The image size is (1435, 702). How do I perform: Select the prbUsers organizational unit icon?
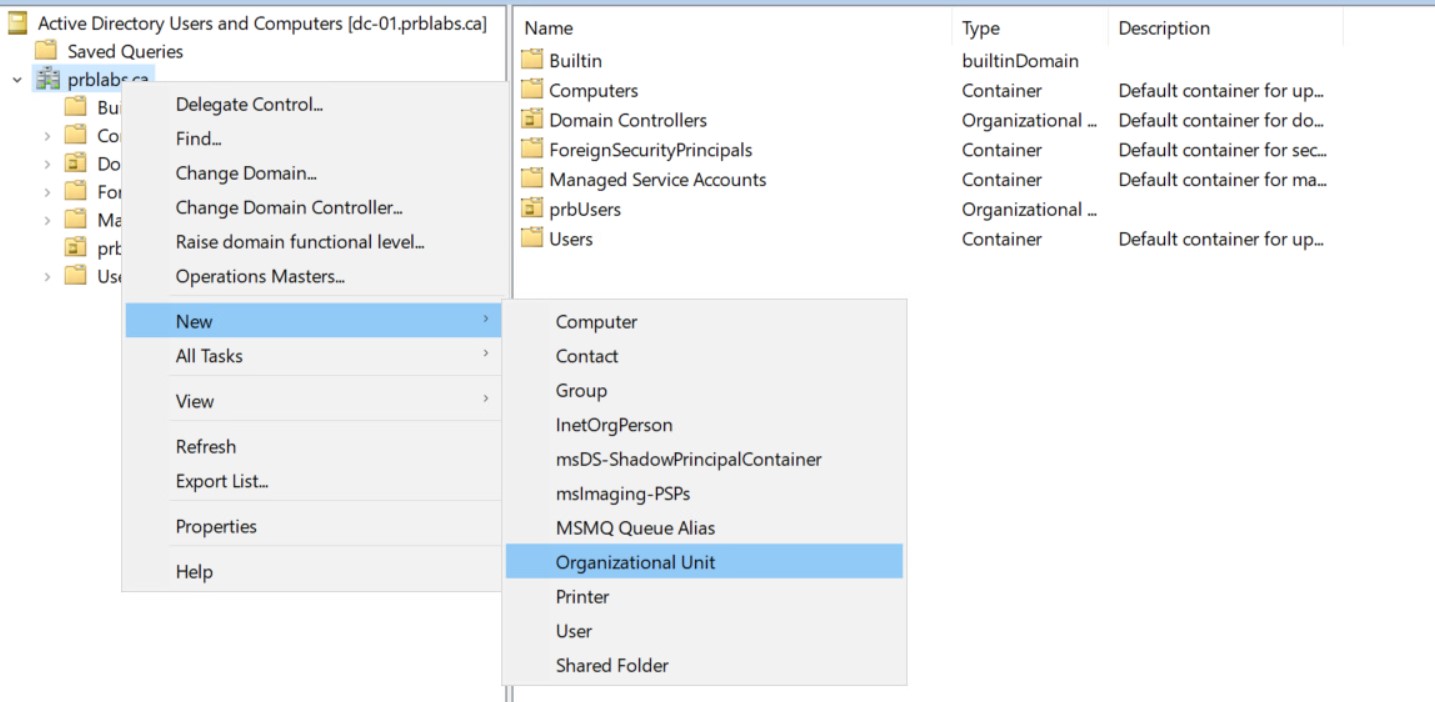532,210
